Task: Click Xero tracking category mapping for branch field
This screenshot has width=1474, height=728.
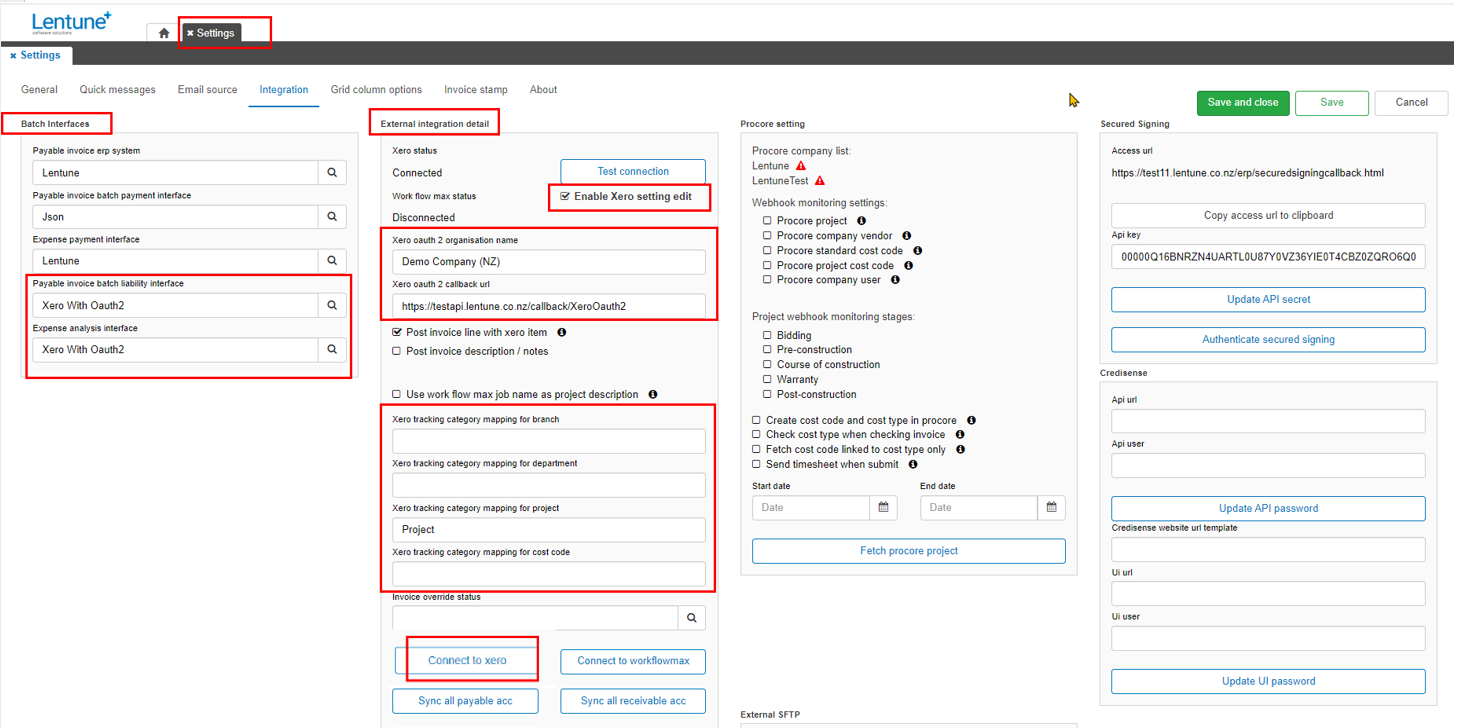Action: 549,441
